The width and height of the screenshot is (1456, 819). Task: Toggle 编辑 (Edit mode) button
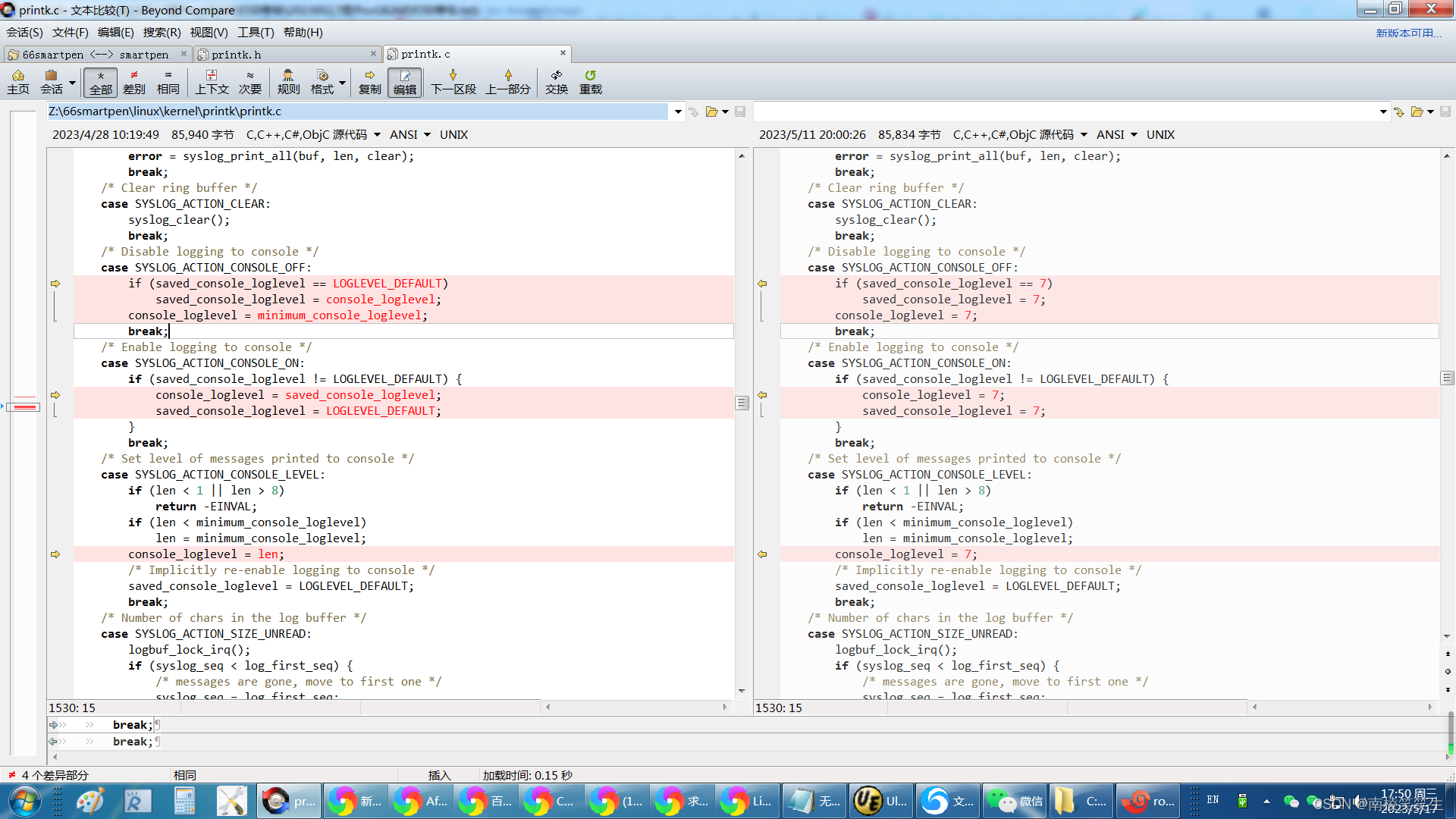click(404, 82)
